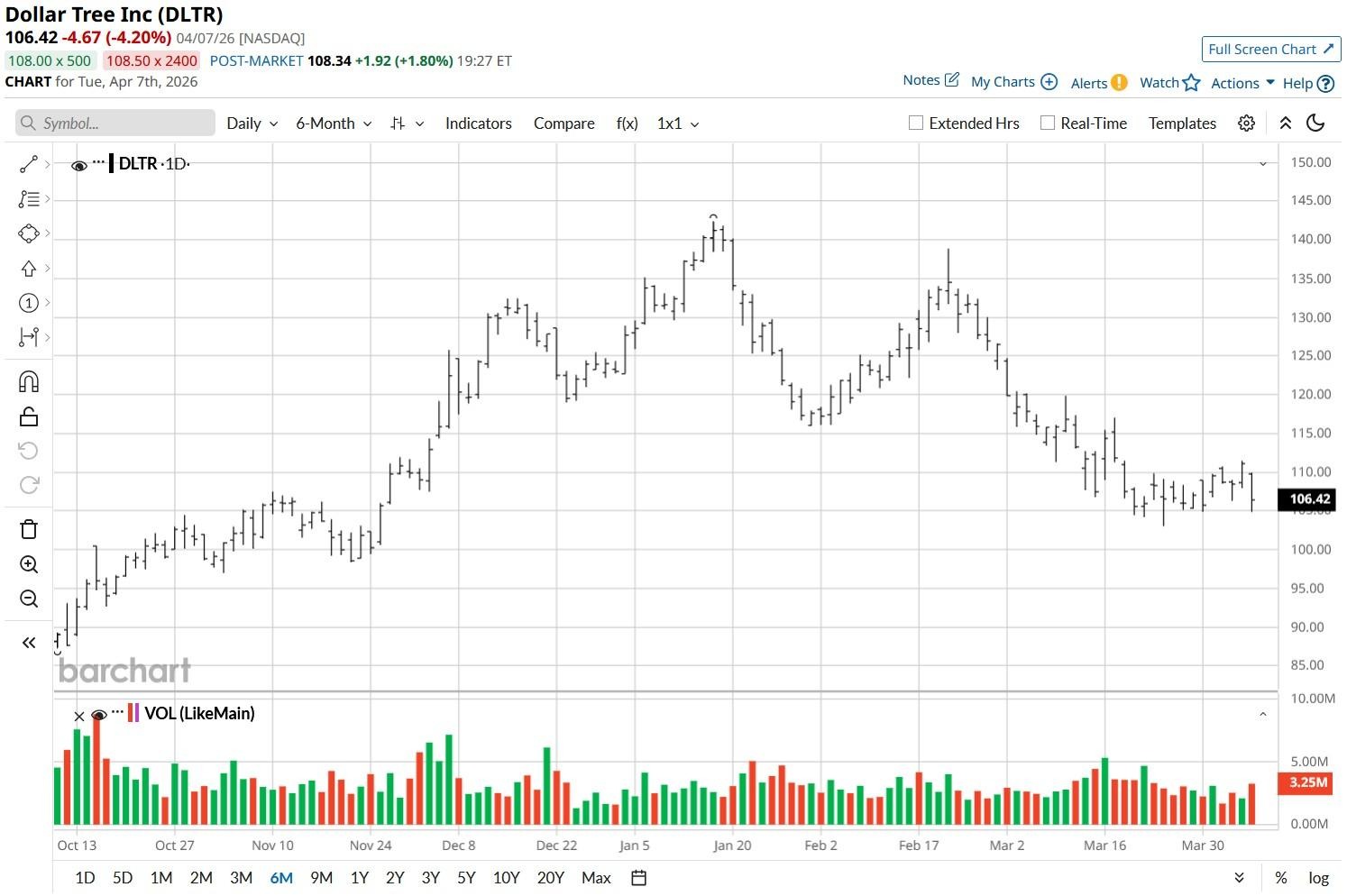Hide the VOL indicator with eye icon
This screenshot has height=896, width=1347.
(99, 715)
